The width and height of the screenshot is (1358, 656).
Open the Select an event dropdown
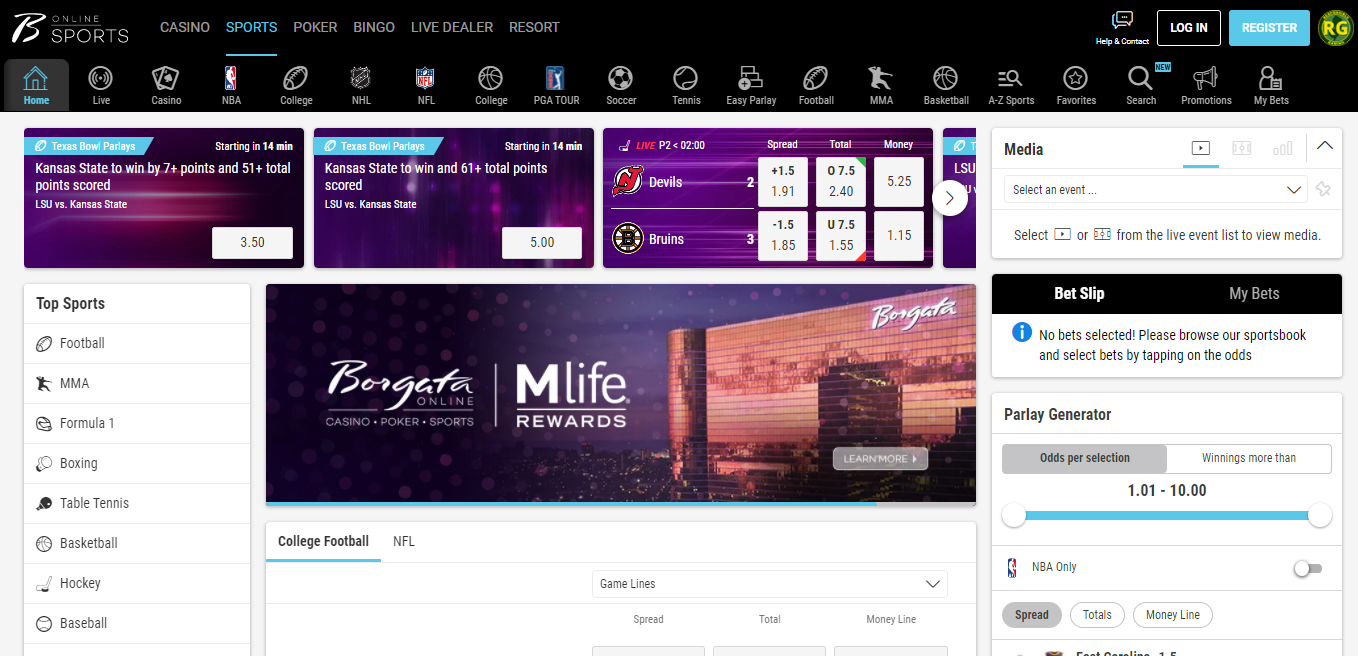click(1155, 189)
